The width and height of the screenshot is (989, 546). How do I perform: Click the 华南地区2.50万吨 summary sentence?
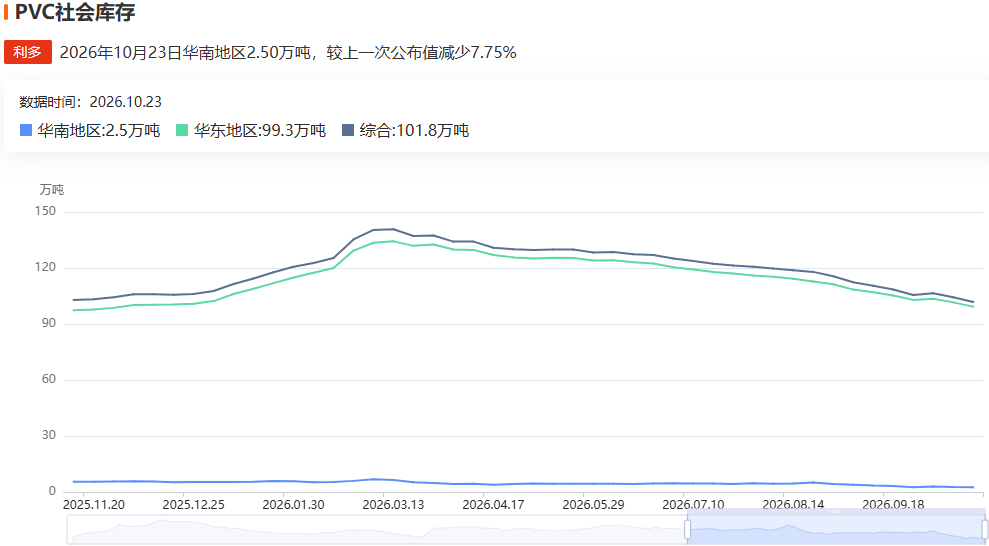click(x=288, y=52)
